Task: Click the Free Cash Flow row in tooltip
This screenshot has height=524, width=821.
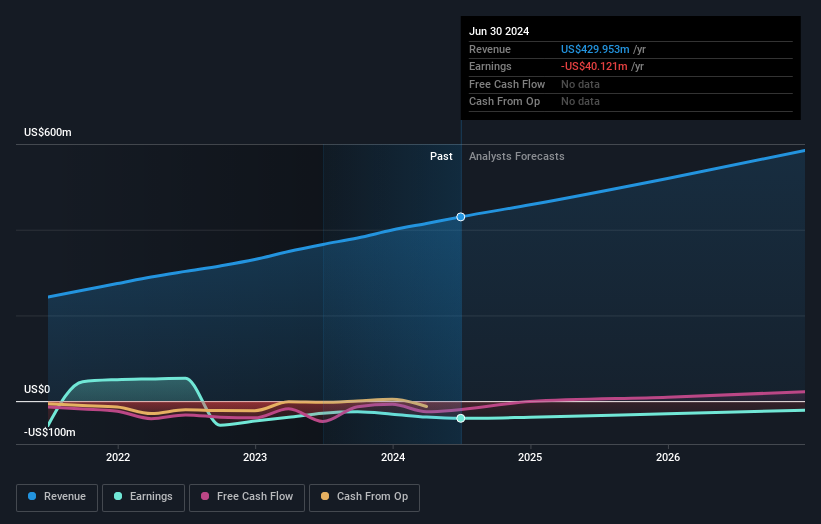Action: 630,84
